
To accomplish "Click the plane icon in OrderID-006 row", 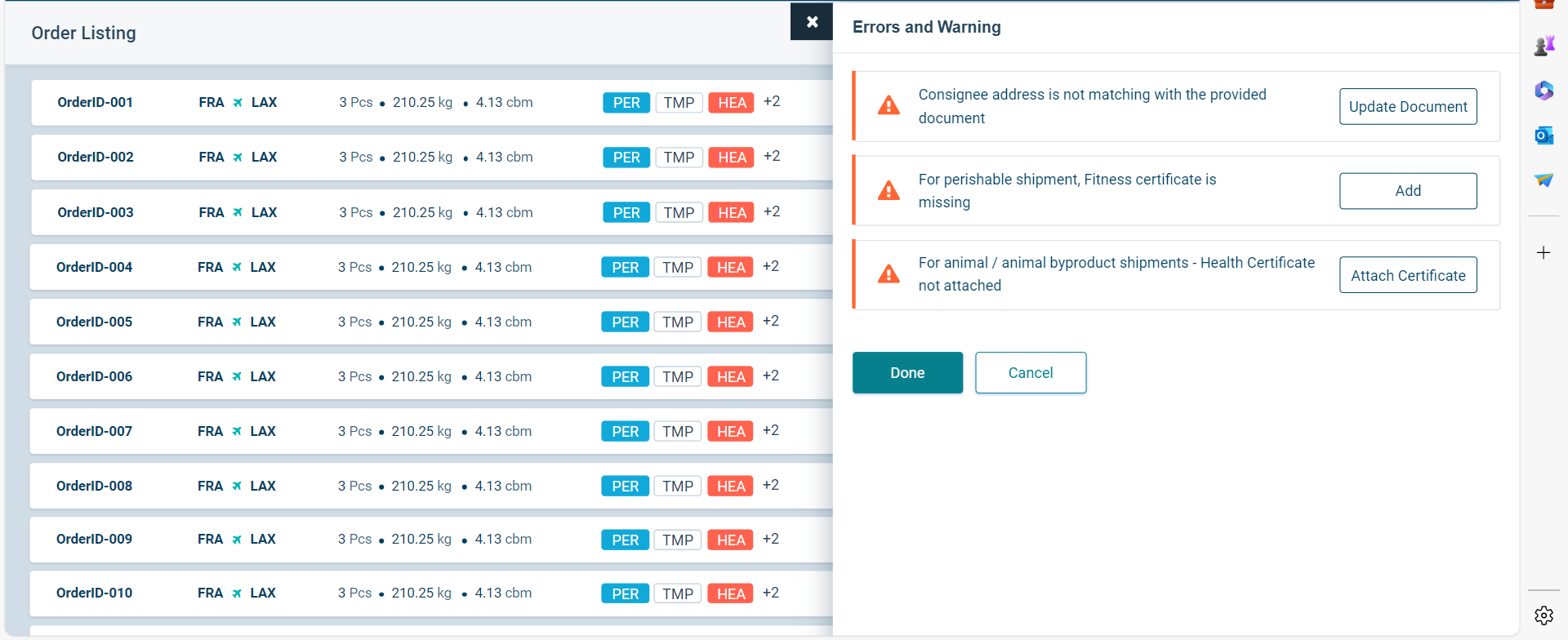I will (237, 376).
